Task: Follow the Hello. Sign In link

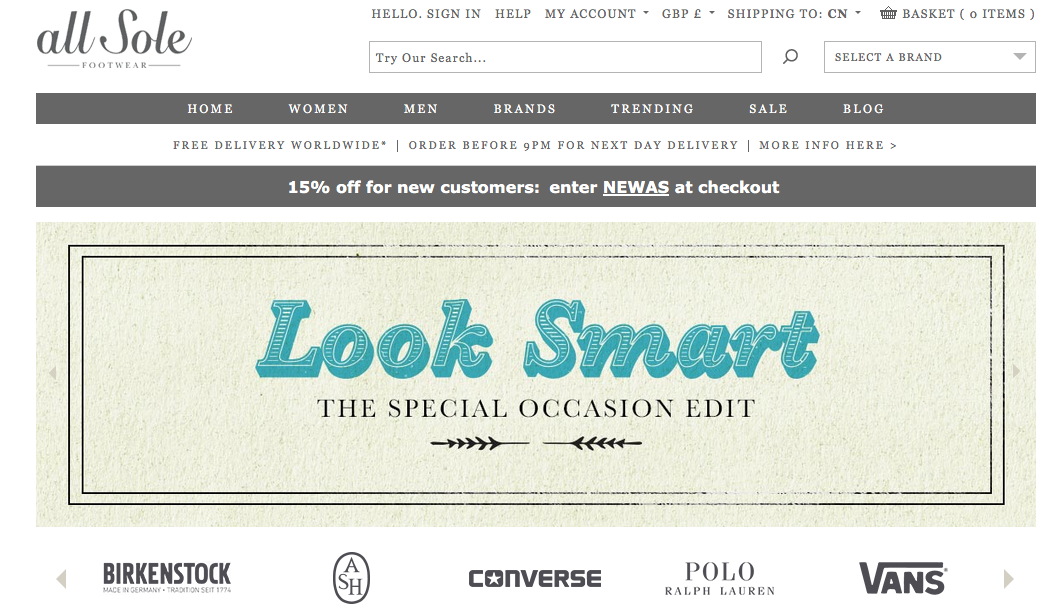Action: pos(425,14)
